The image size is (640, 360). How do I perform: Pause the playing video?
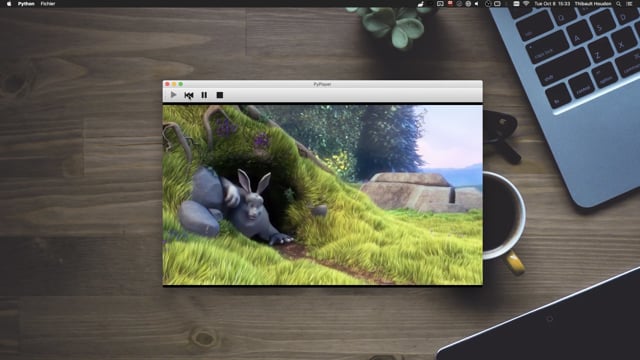pos(204,95)
